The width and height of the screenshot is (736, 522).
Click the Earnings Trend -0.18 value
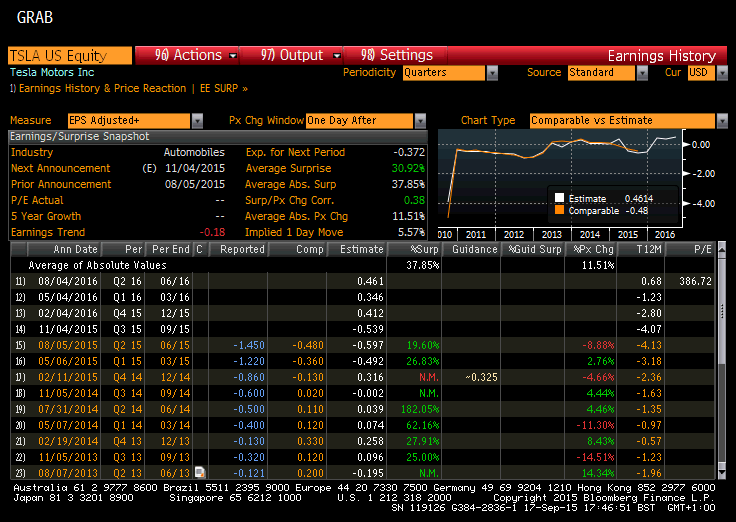212,232
